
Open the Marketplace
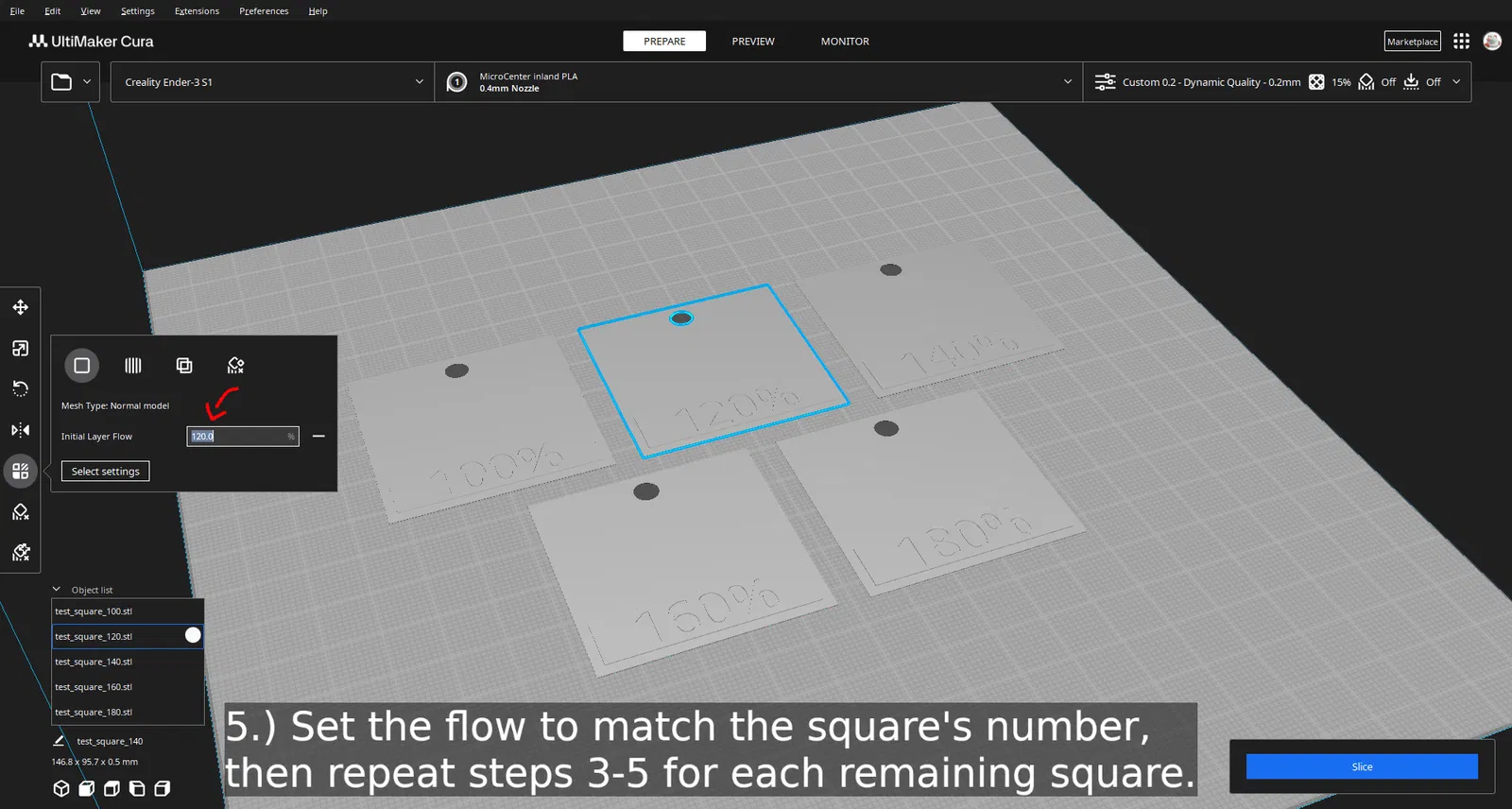tap(1413, 42)
